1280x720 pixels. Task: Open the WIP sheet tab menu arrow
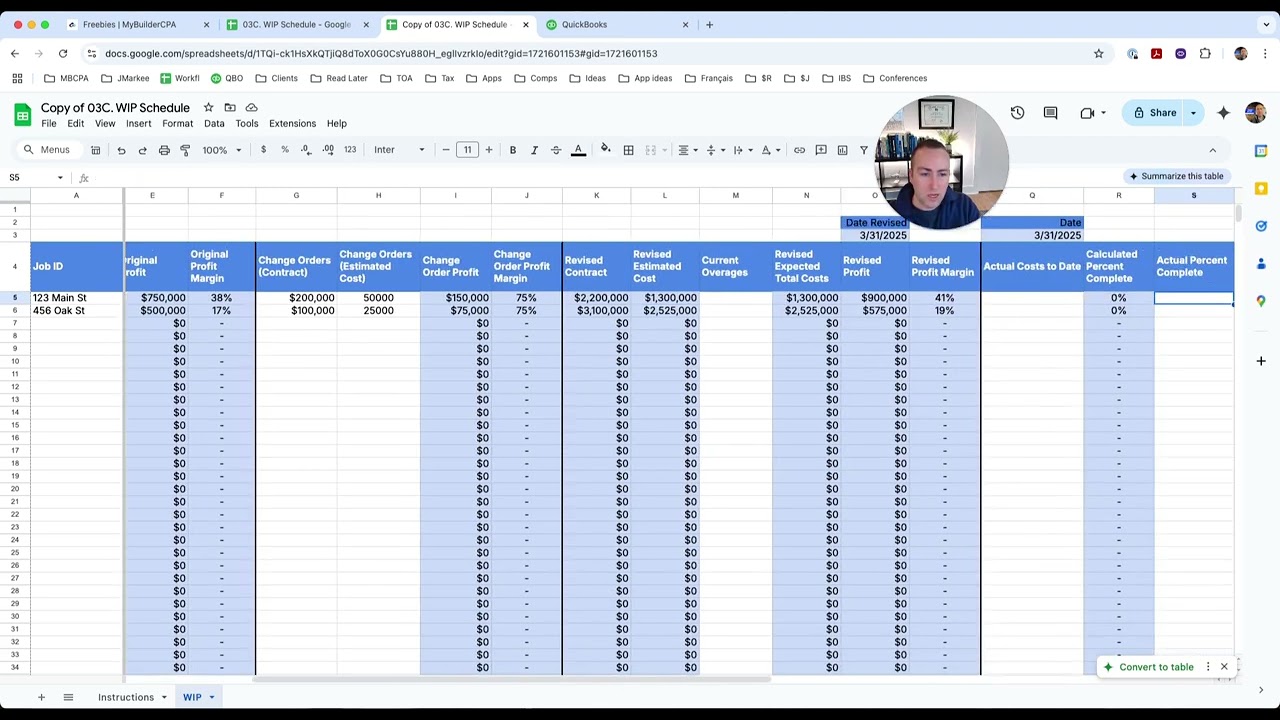coord(212,697)
